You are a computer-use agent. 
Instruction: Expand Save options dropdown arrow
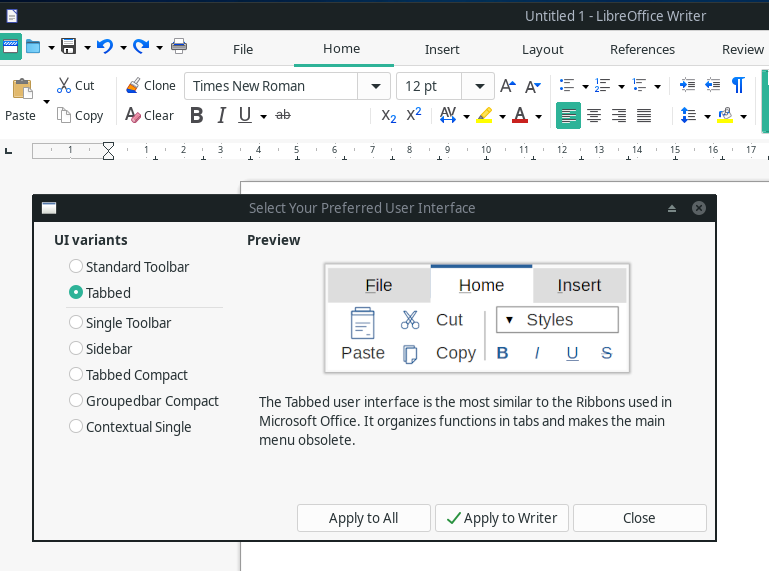(87, 48)
